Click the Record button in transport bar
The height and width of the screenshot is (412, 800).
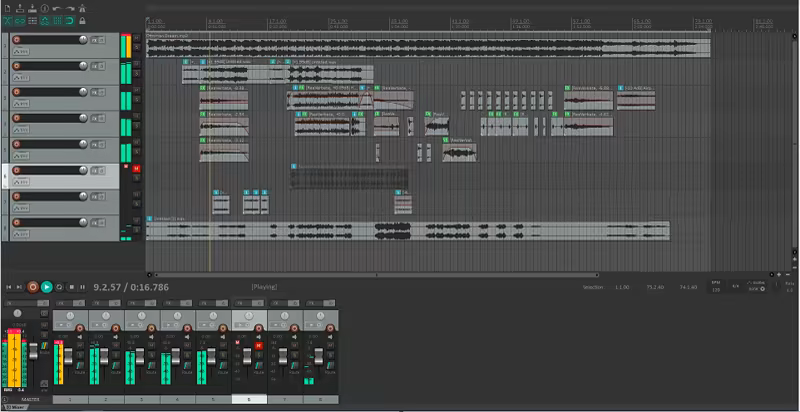tap(33, 287)
